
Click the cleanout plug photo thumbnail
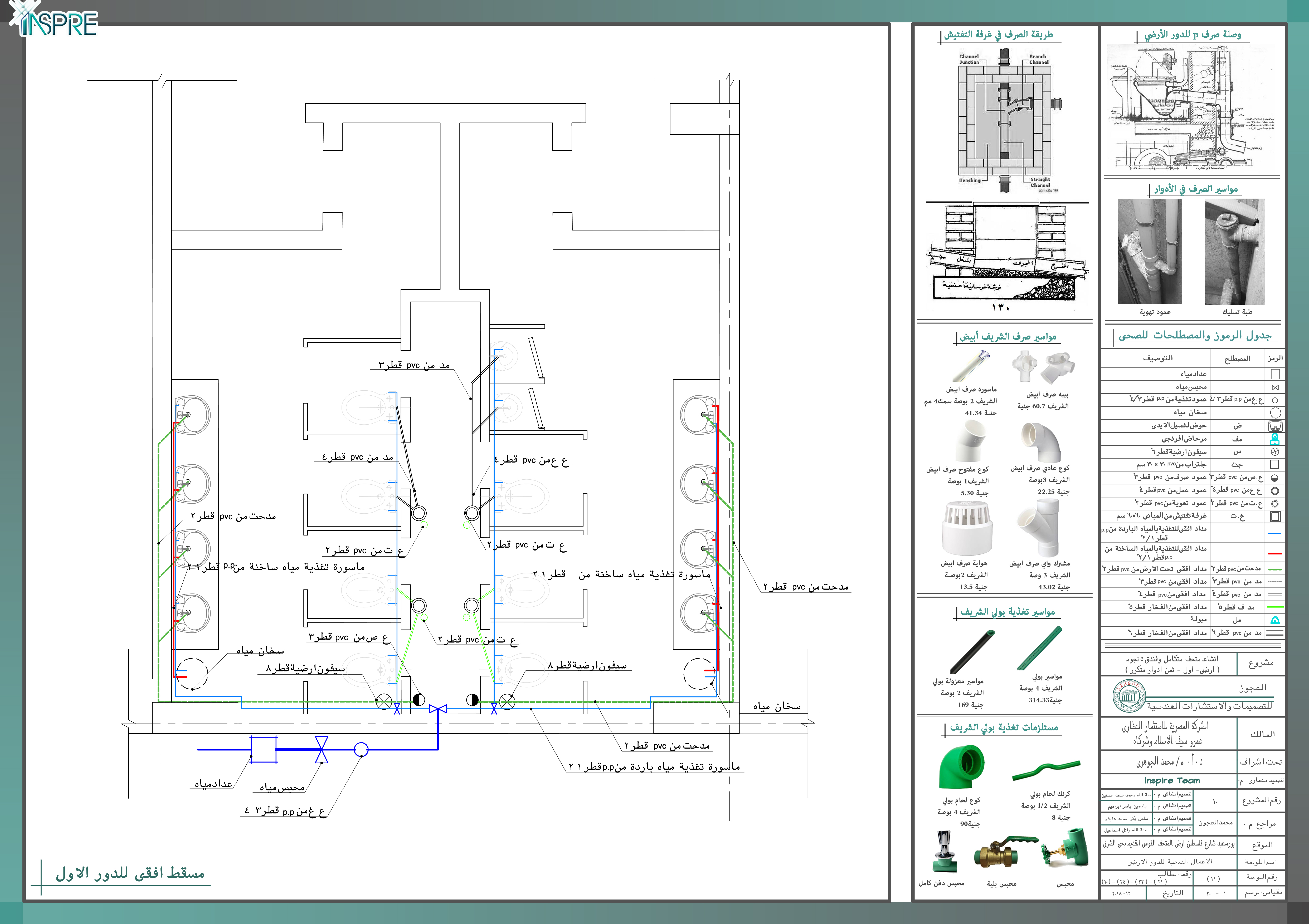click(1234, 251)
